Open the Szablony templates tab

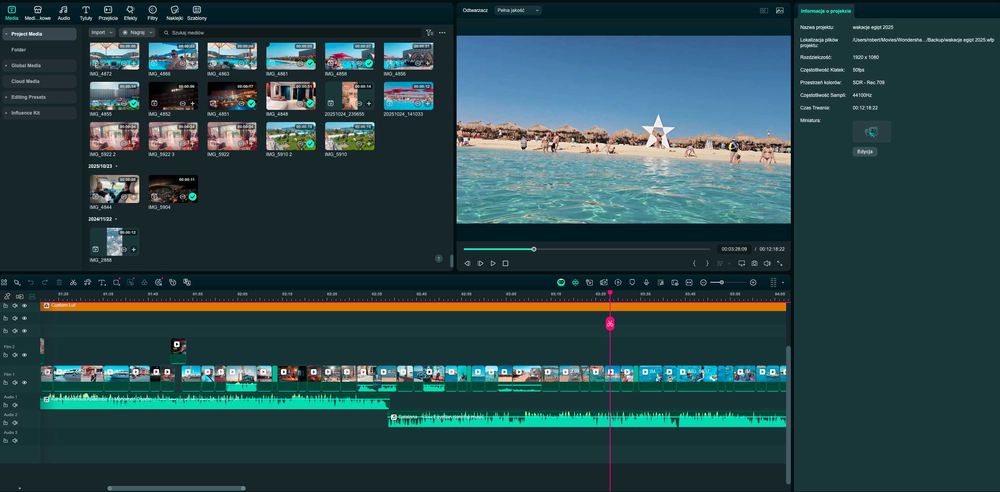[197, 13]
